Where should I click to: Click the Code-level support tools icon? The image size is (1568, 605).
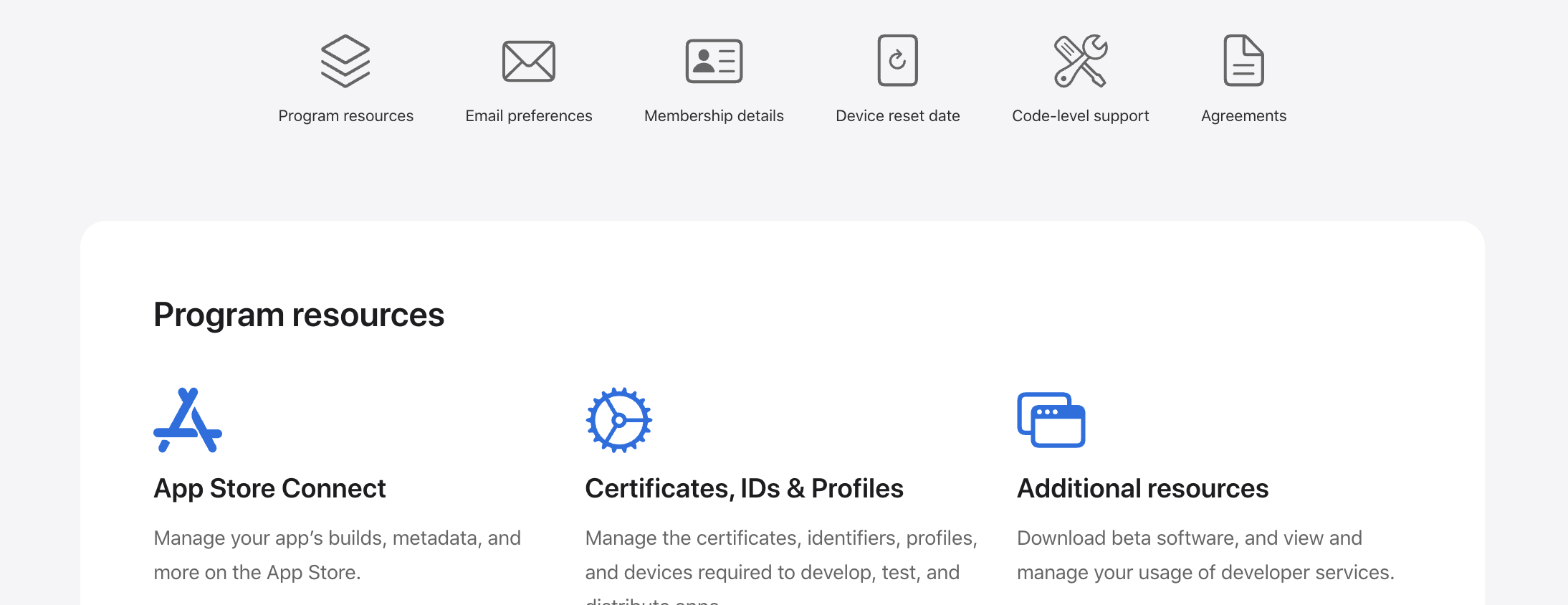point(1081,61)
